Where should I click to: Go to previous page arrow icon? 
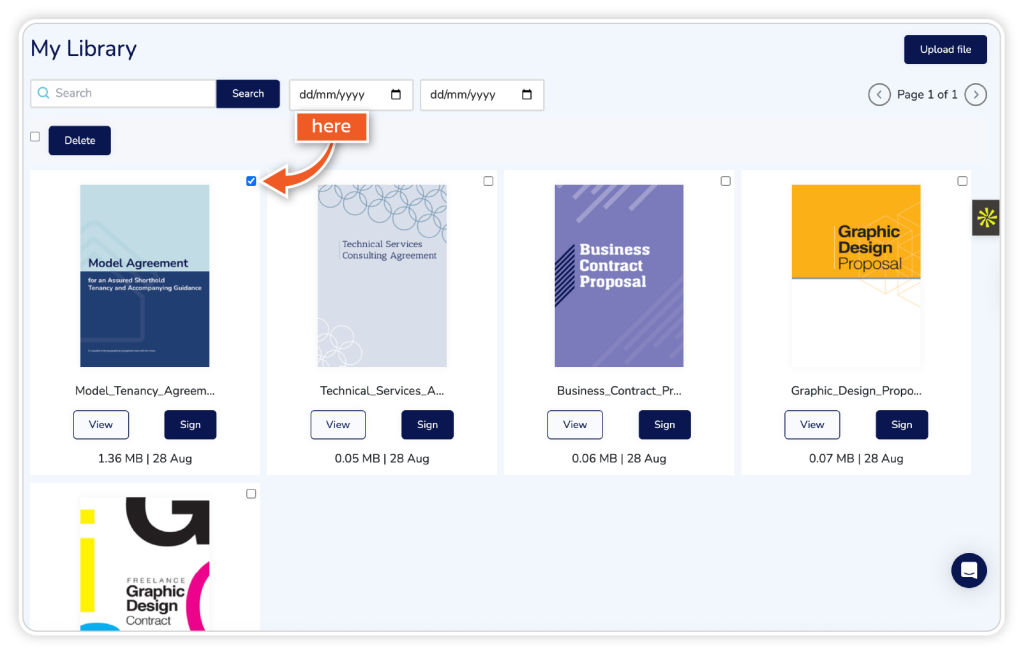(879, 95)
